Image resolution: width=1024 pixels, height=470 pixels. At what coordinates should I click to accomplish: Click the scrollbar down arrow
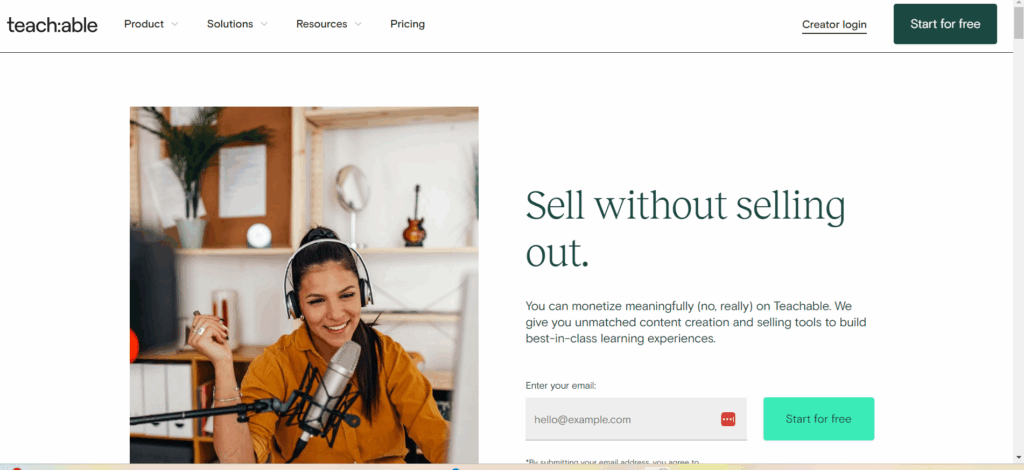click(x=1018, y=458)
